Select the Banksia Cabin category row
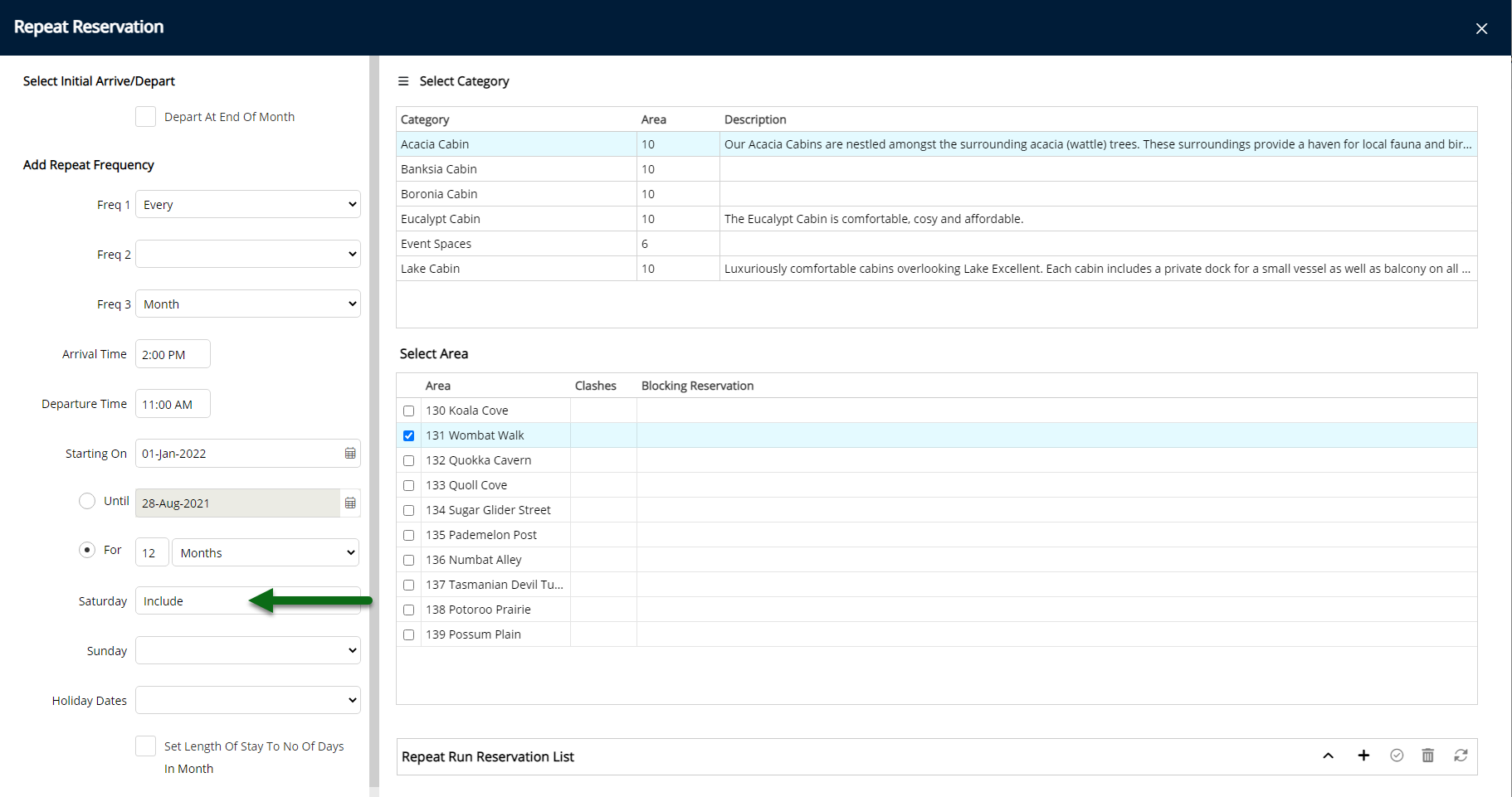The height and width of the screenshot is (797, 1512). [x=936, y=169]
